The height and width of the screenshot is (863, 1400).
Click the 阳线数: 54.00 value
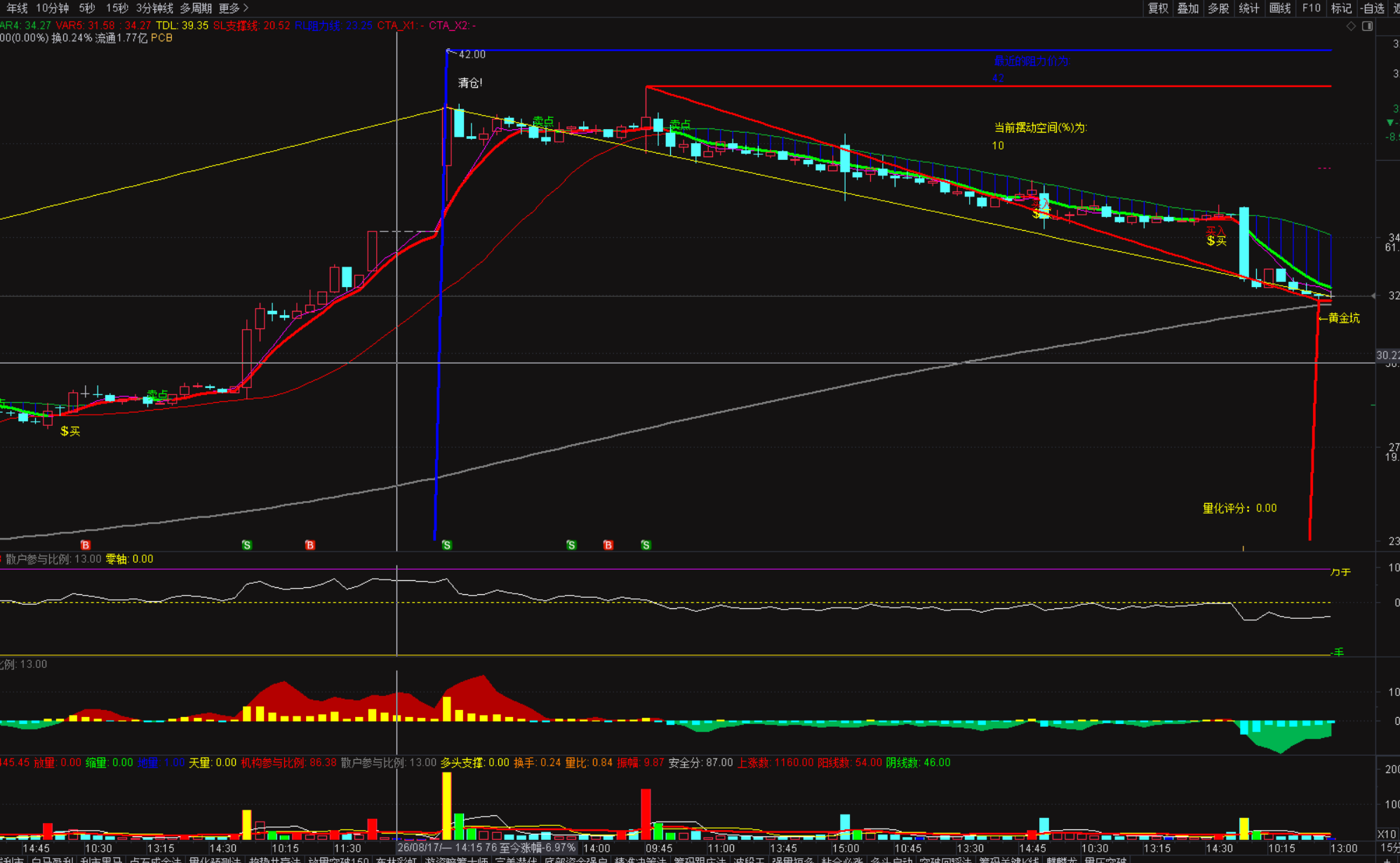[x=850, y=763]
